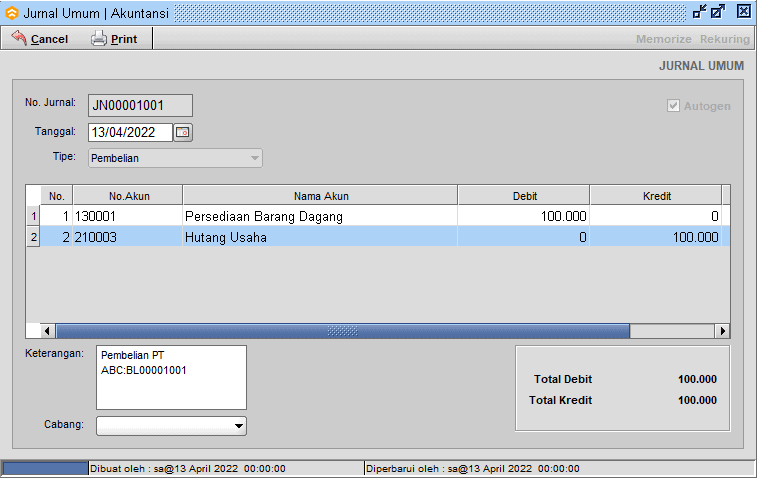
Task: Click the horizontal scrollbar left arrow
Action: coord(47,331)
